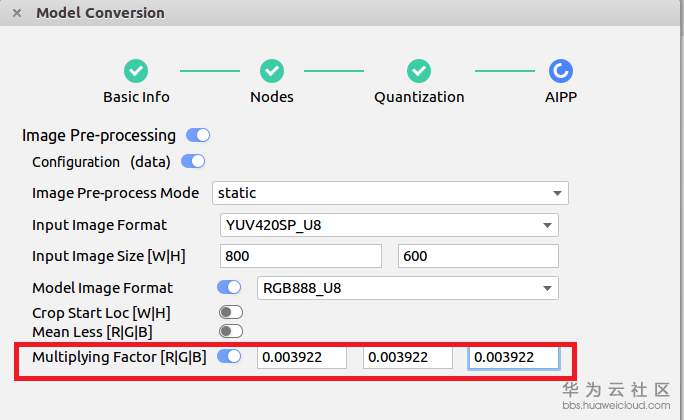Enable the Crop Start Loc switch
Image resolution: width=684 pixels, height=420 pixels.
tap(231, 313)
